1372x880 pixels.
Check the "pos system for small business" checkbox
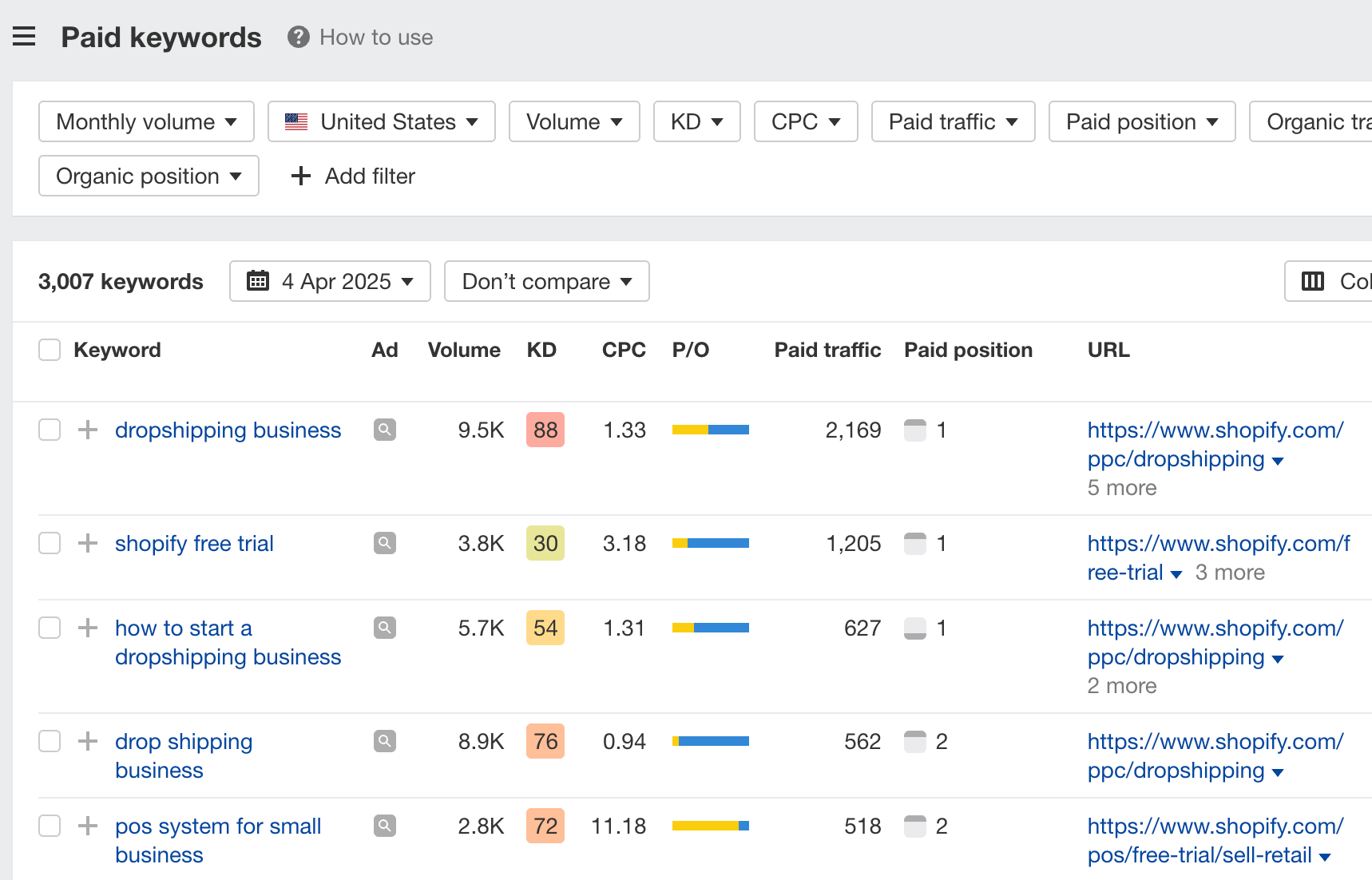tap(49, 826)
